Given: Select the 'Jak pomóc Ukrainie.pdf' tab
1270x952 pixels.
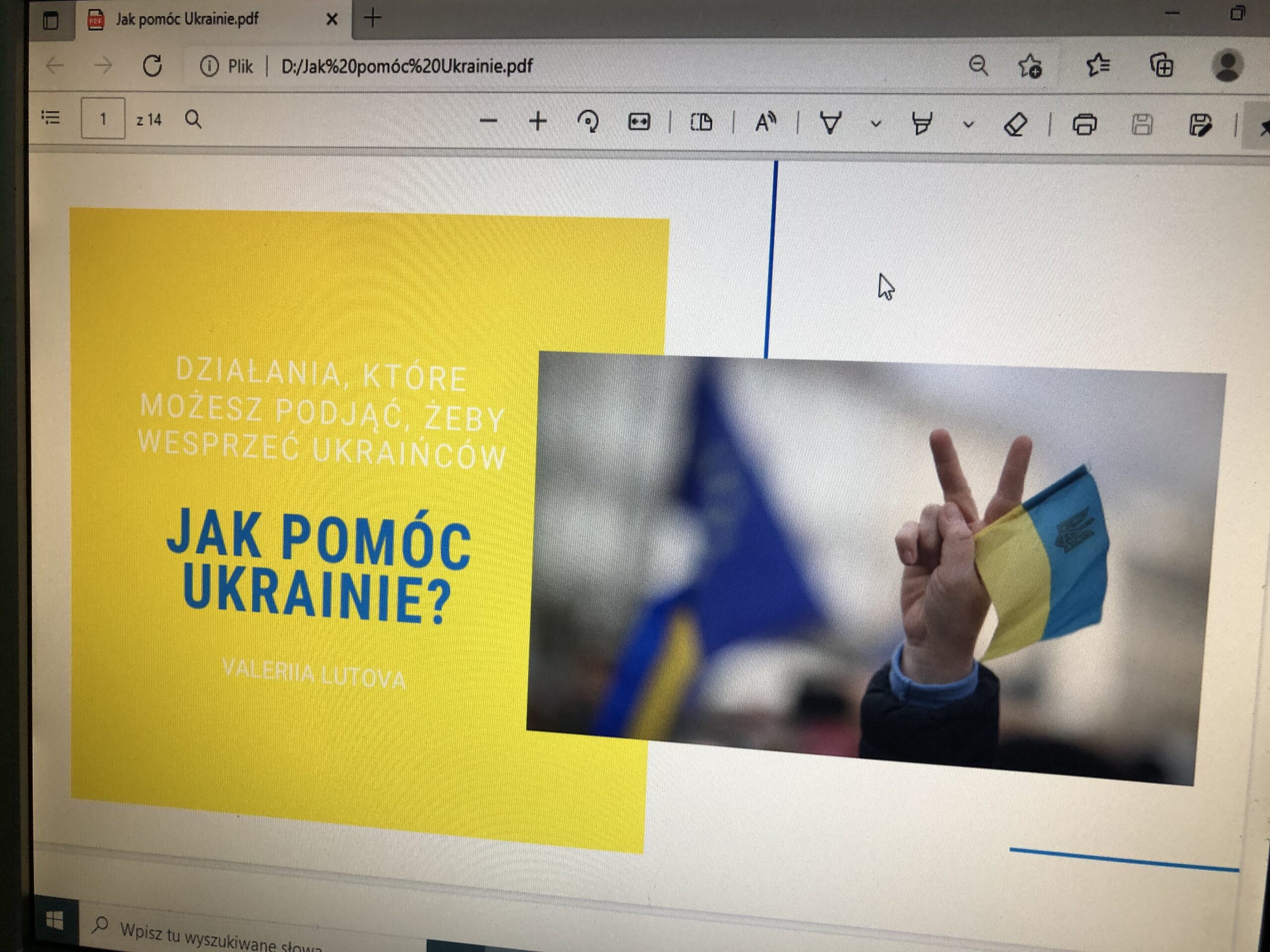Looking at the screenshot, I should 187,19.
